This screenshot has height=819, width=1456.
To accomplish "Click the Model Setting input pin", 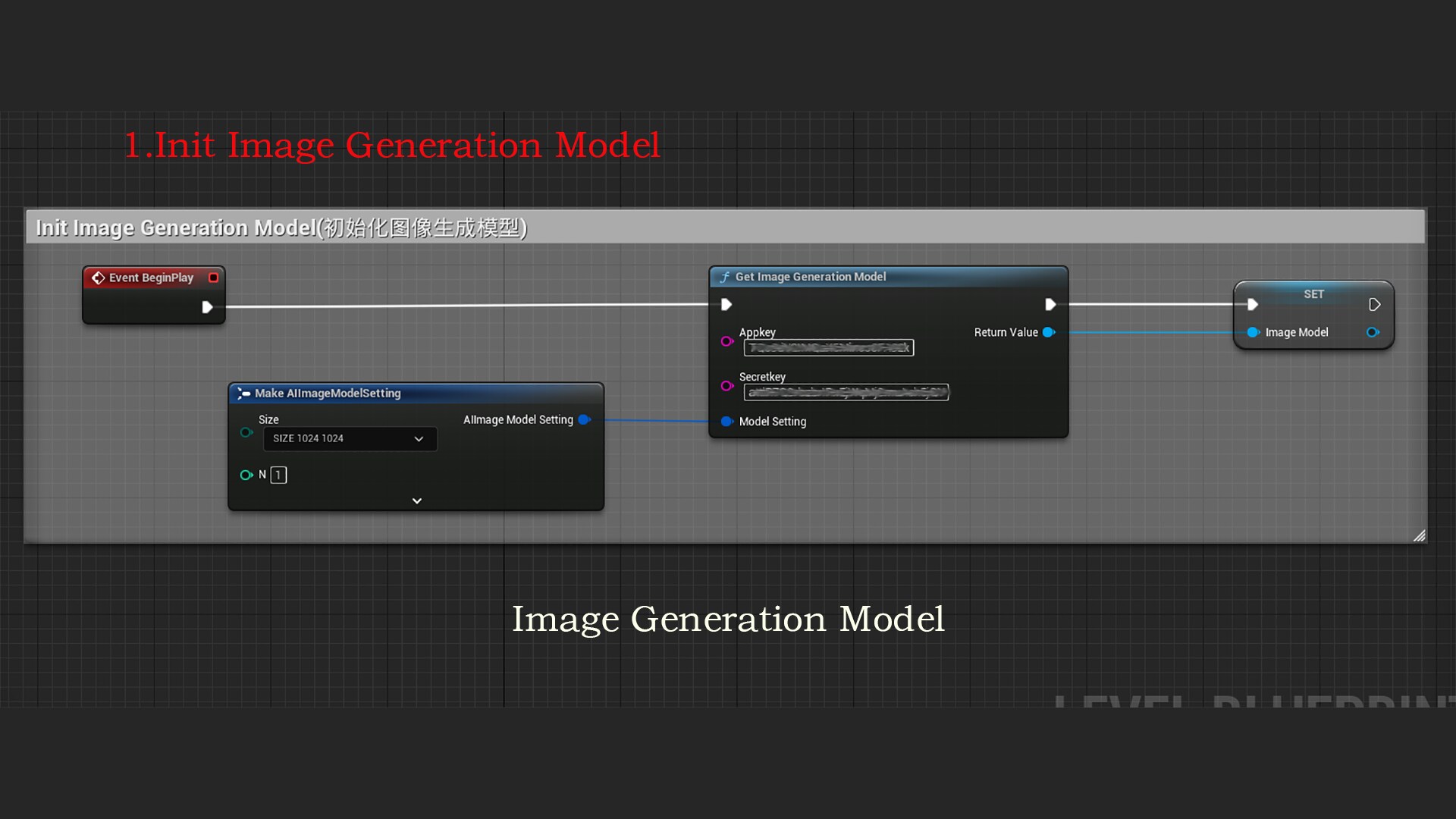I will point(726,422).
